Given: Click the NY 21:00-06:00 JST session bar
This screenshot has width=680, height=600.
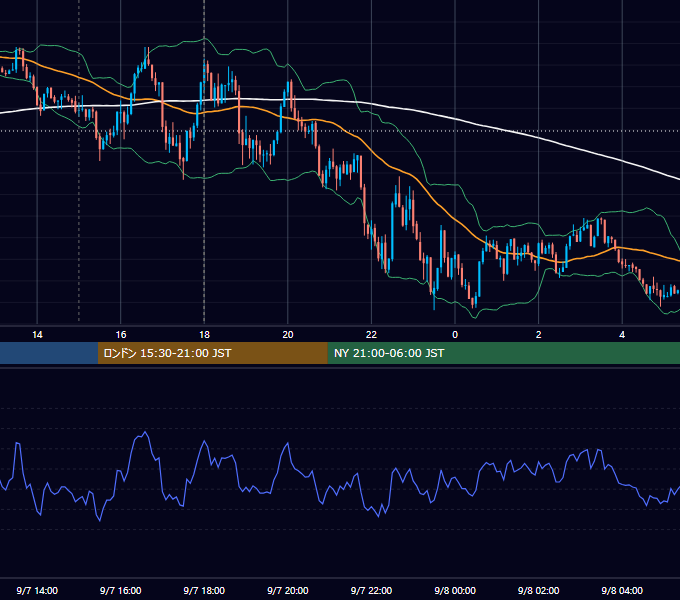Looking at the screenshot, I should coord(503,353).
